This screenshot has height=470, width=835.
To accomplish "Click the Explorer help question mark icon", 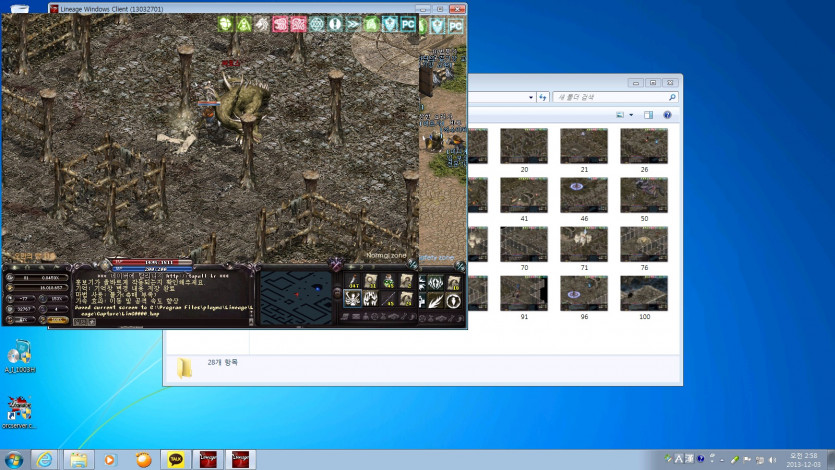I will [667, 115].
